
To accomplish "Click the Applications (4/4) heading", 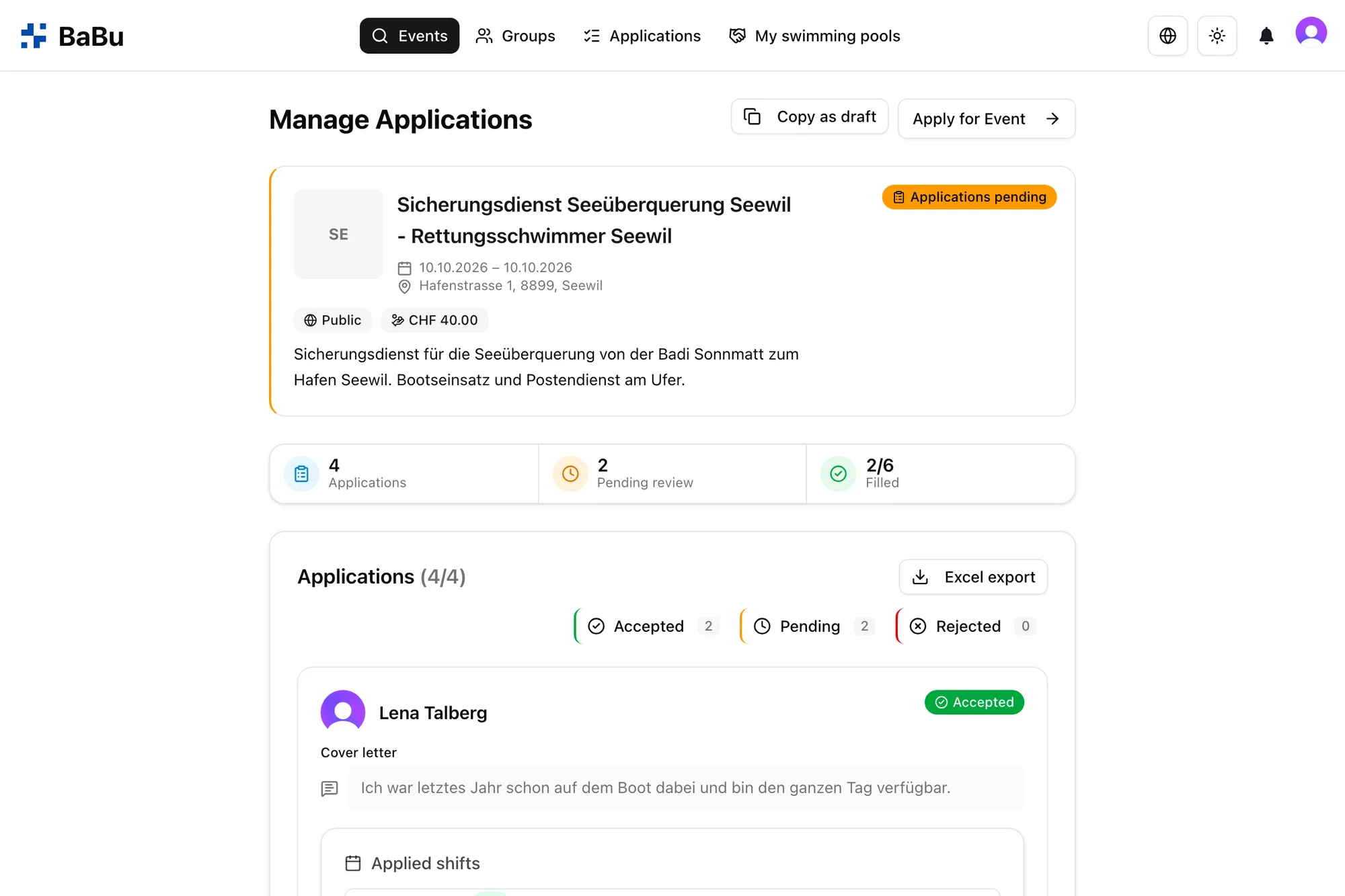I will pyautogui.click(x=381, y=577).
